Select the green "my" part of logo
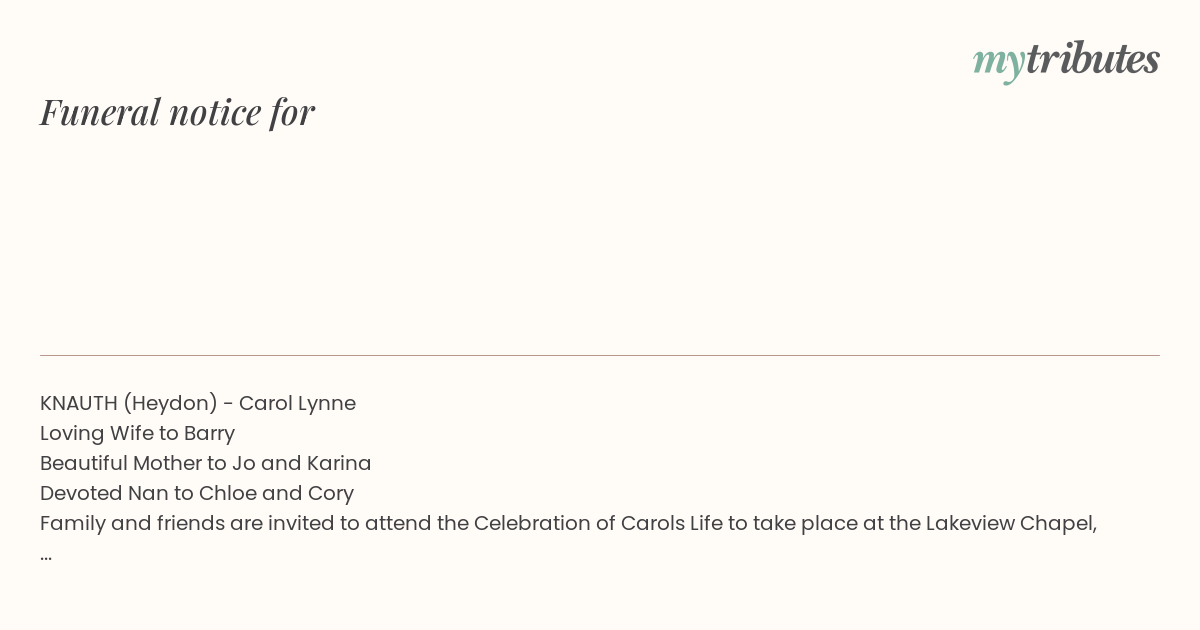The height and width of the screenshot is (630, 1200). coord(999,63)
